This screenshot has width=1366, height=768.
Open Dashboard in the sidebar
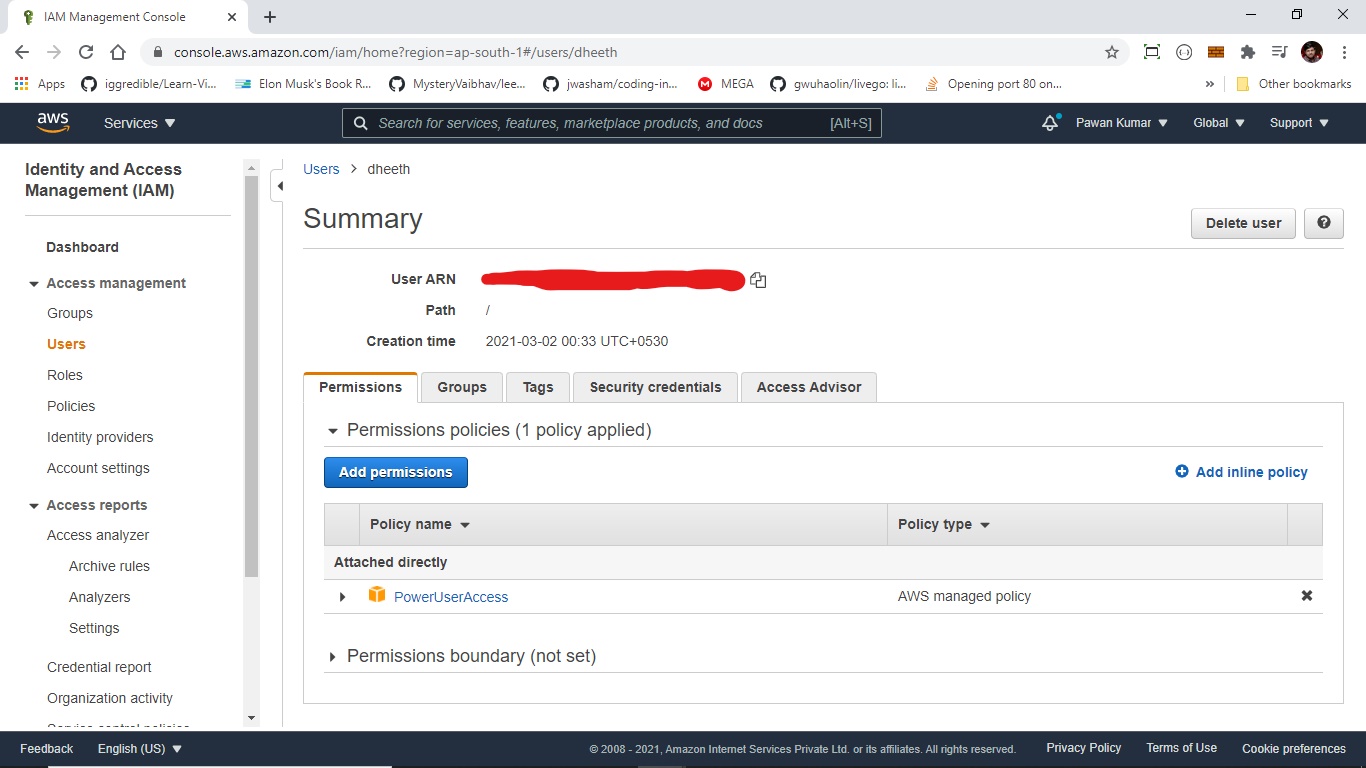(x=82, y=247)
